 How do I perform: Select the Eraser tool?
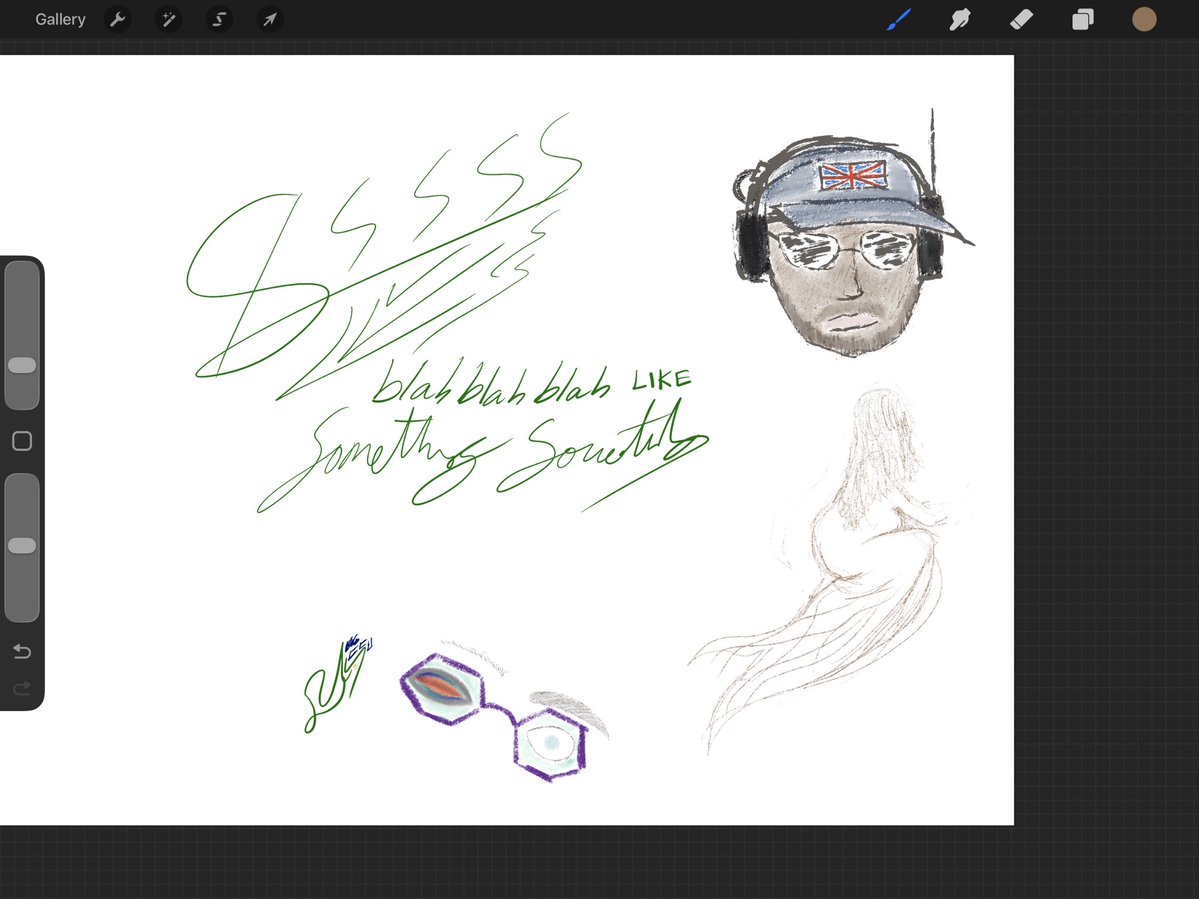click(x=1022, y=19)
